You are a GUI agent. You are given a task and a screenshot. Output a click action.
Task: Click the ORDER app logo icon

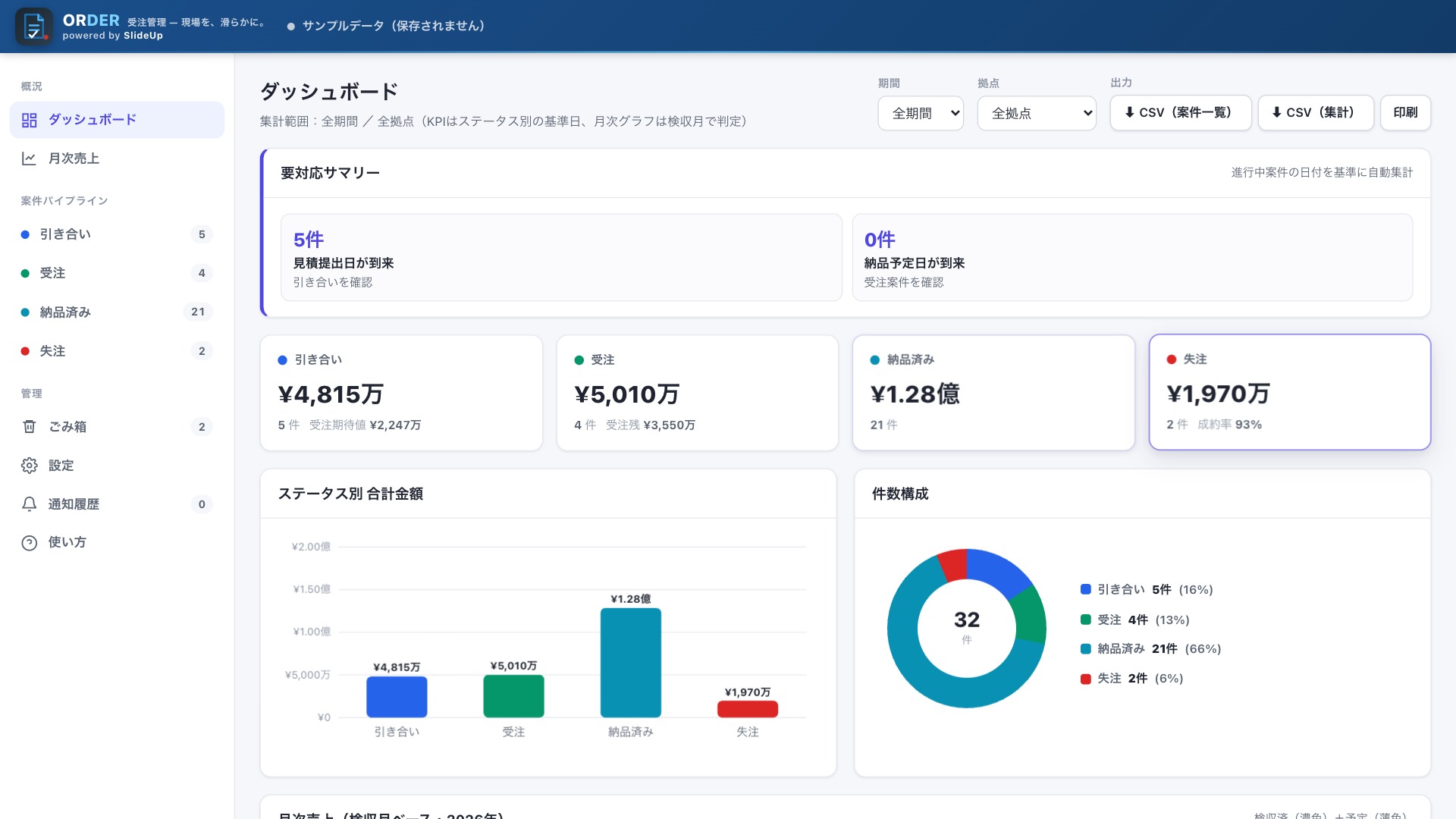(x=33, y=27)
